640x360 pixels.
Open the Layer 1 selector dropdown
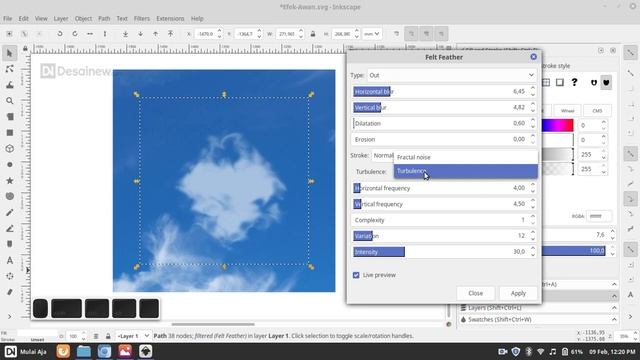pyautogui.click(x=133, y=336)
